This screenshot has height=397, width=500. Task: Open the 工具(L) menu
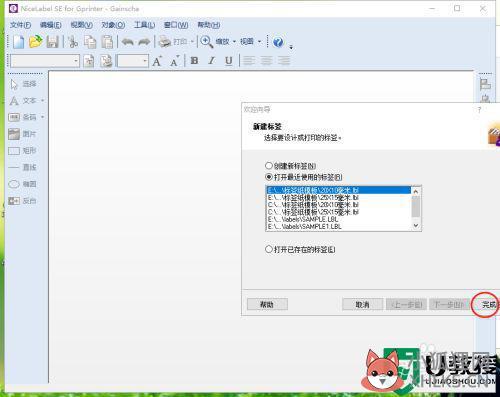pos(144,25)
